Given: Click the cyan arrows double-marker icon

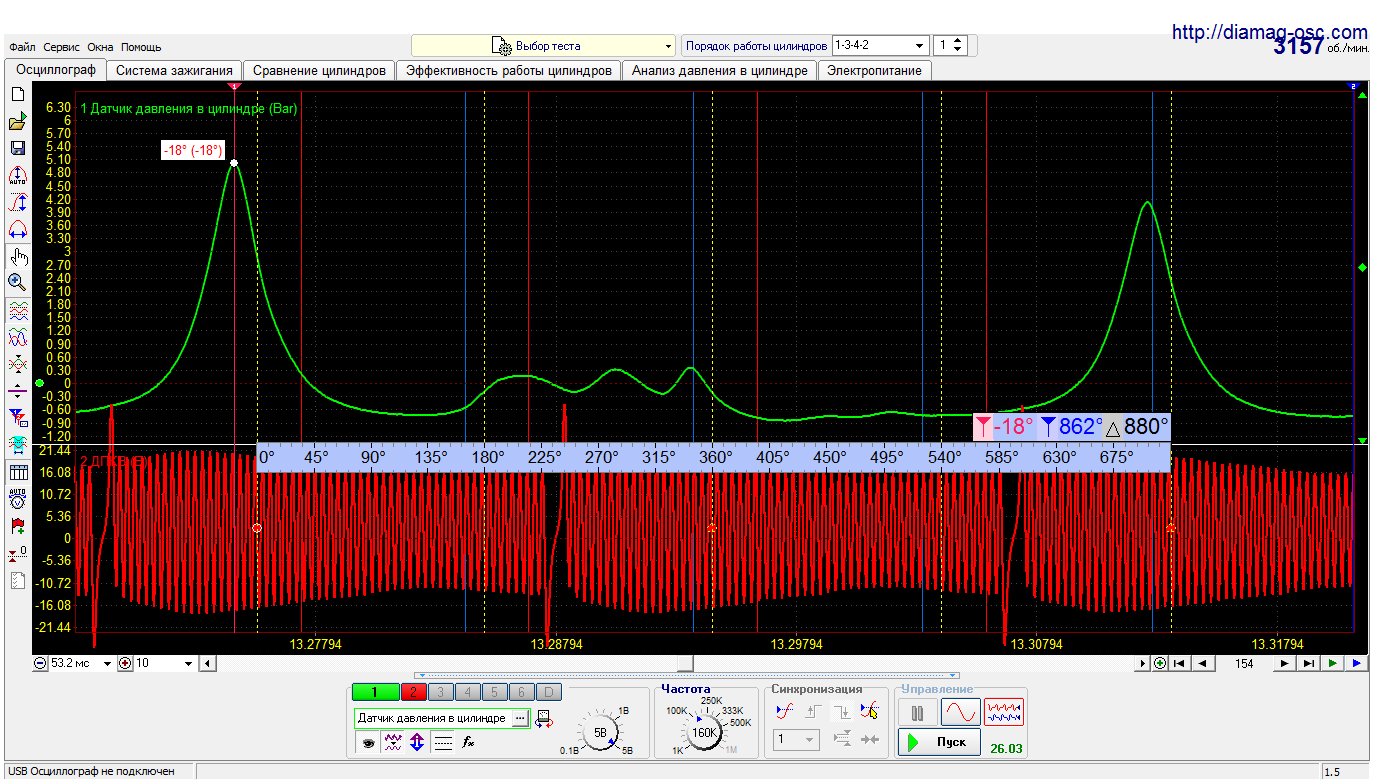Looking at the screenshot, I should click(17, 443).
